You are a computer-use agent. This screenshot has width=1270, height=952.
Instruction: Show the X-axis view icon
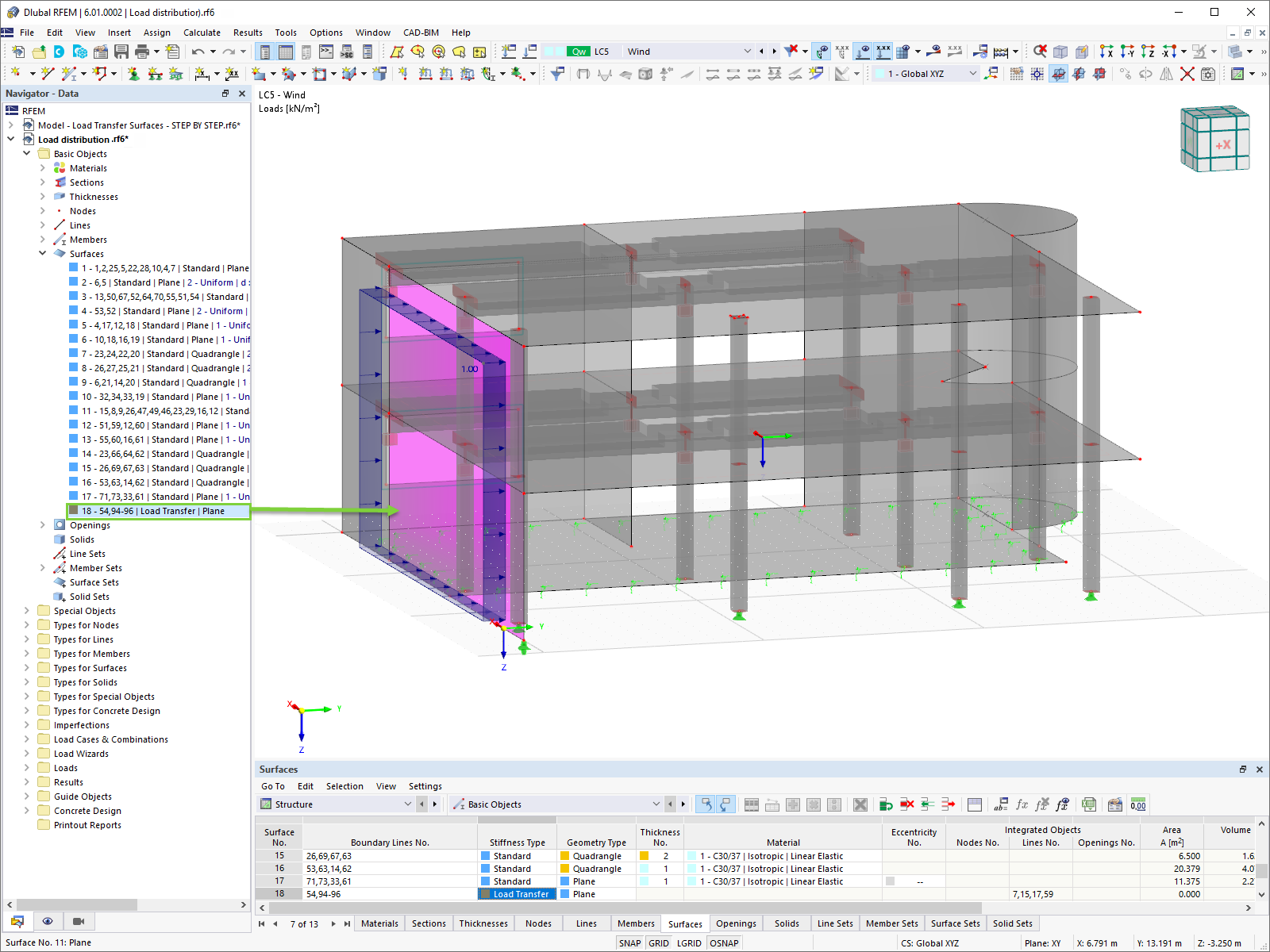click(x=1106, y=52)
